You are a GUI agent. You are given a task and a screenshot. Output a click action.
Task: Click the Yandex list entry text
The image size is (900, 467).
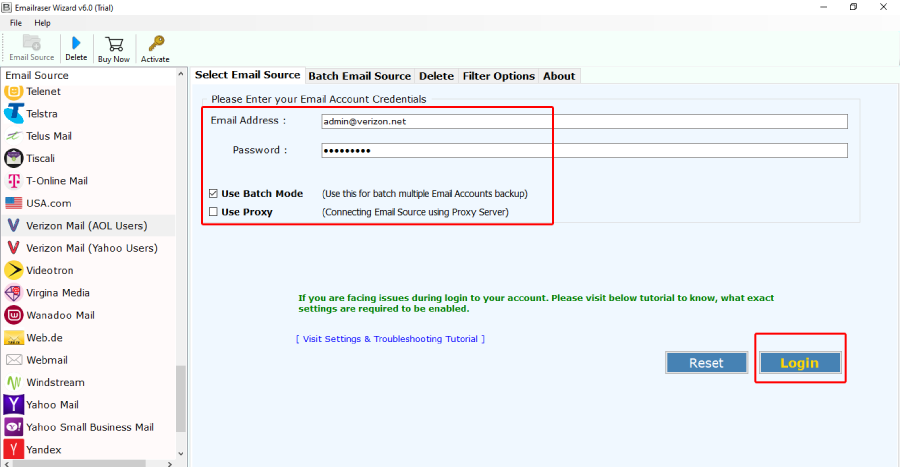pos(44,449)
